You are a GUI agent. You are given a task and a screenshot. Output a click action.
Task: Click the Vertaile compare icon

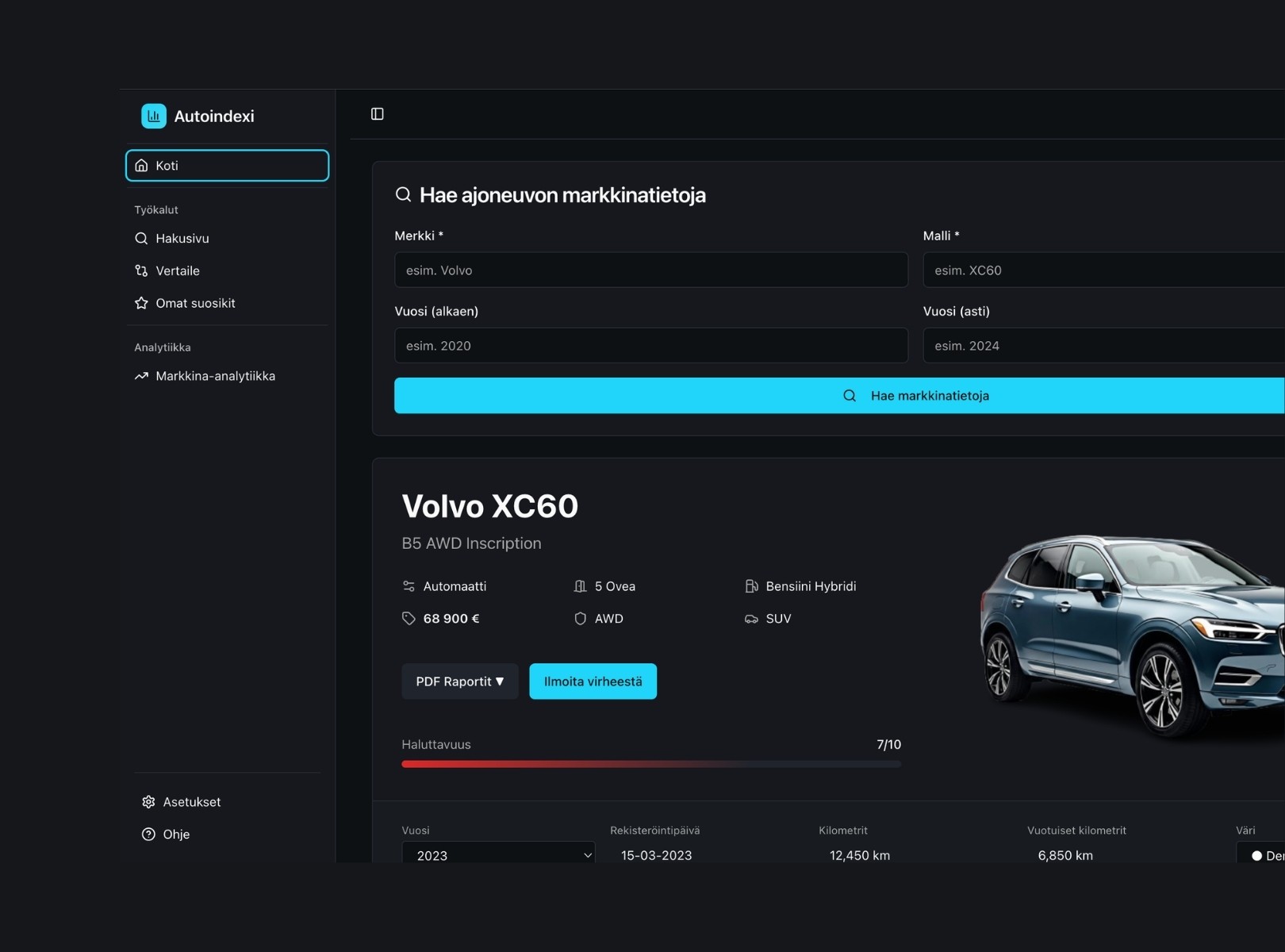click(x=141, y=271)
